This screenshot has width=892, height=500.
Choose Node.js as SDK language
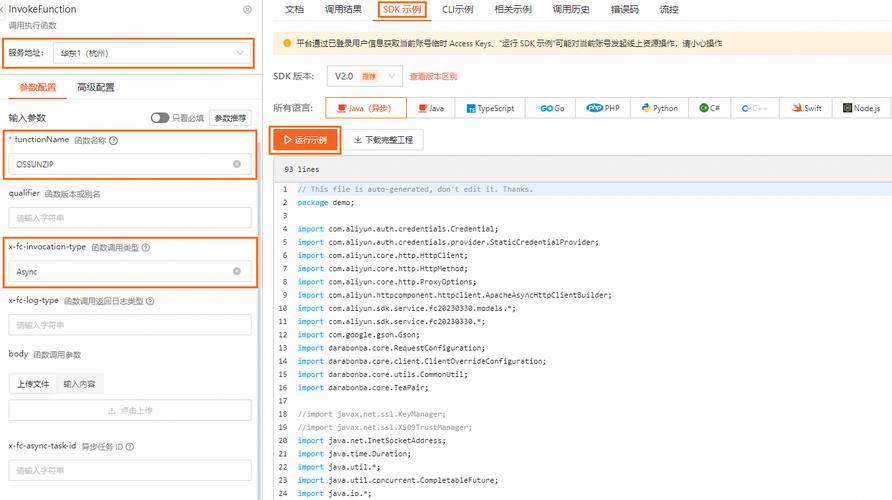[x=861, y=108]
